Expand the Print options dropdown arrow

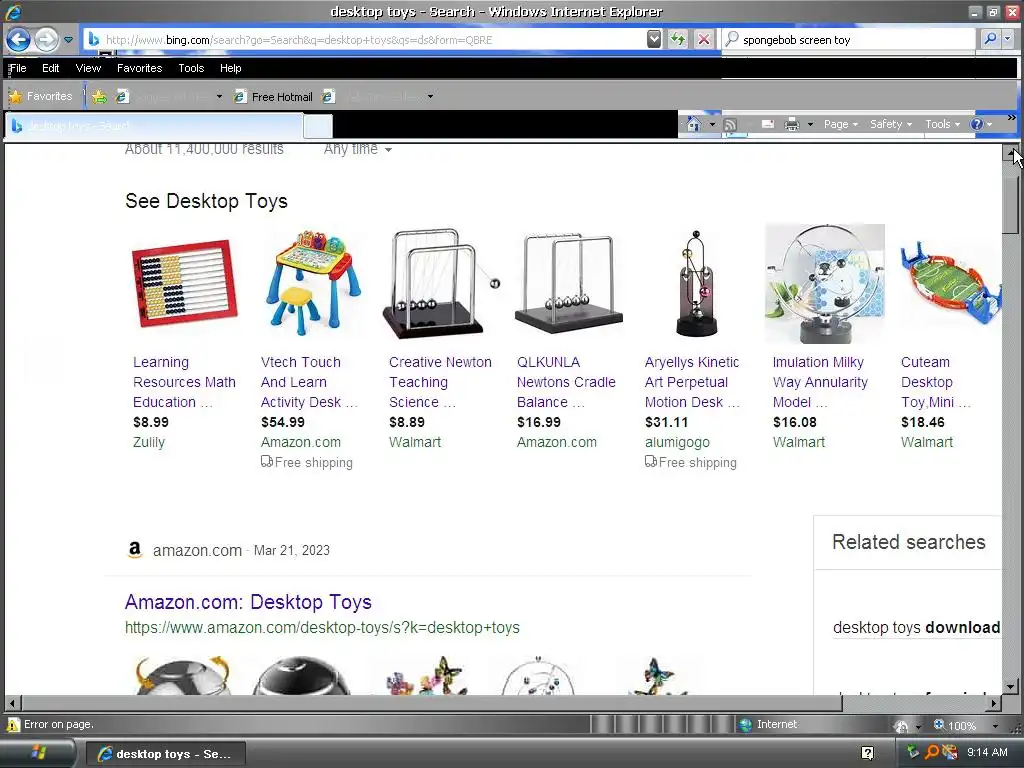(x=810, y=124)
